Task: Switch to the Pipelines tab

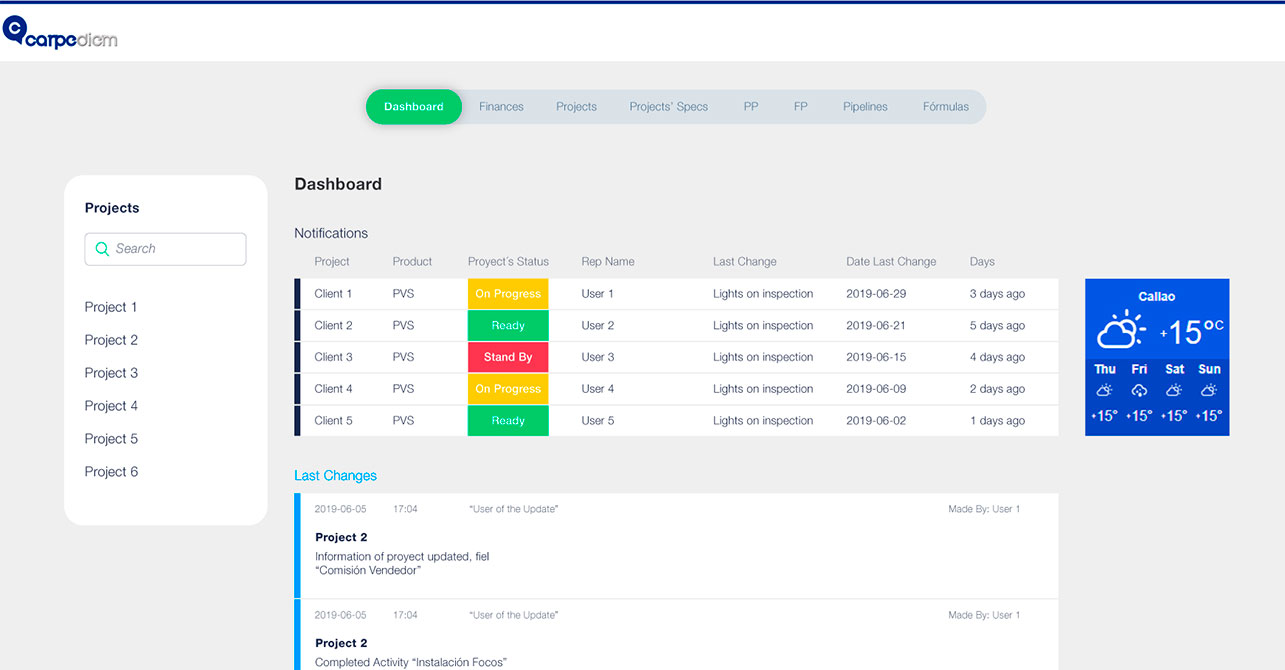Action: 865,107
